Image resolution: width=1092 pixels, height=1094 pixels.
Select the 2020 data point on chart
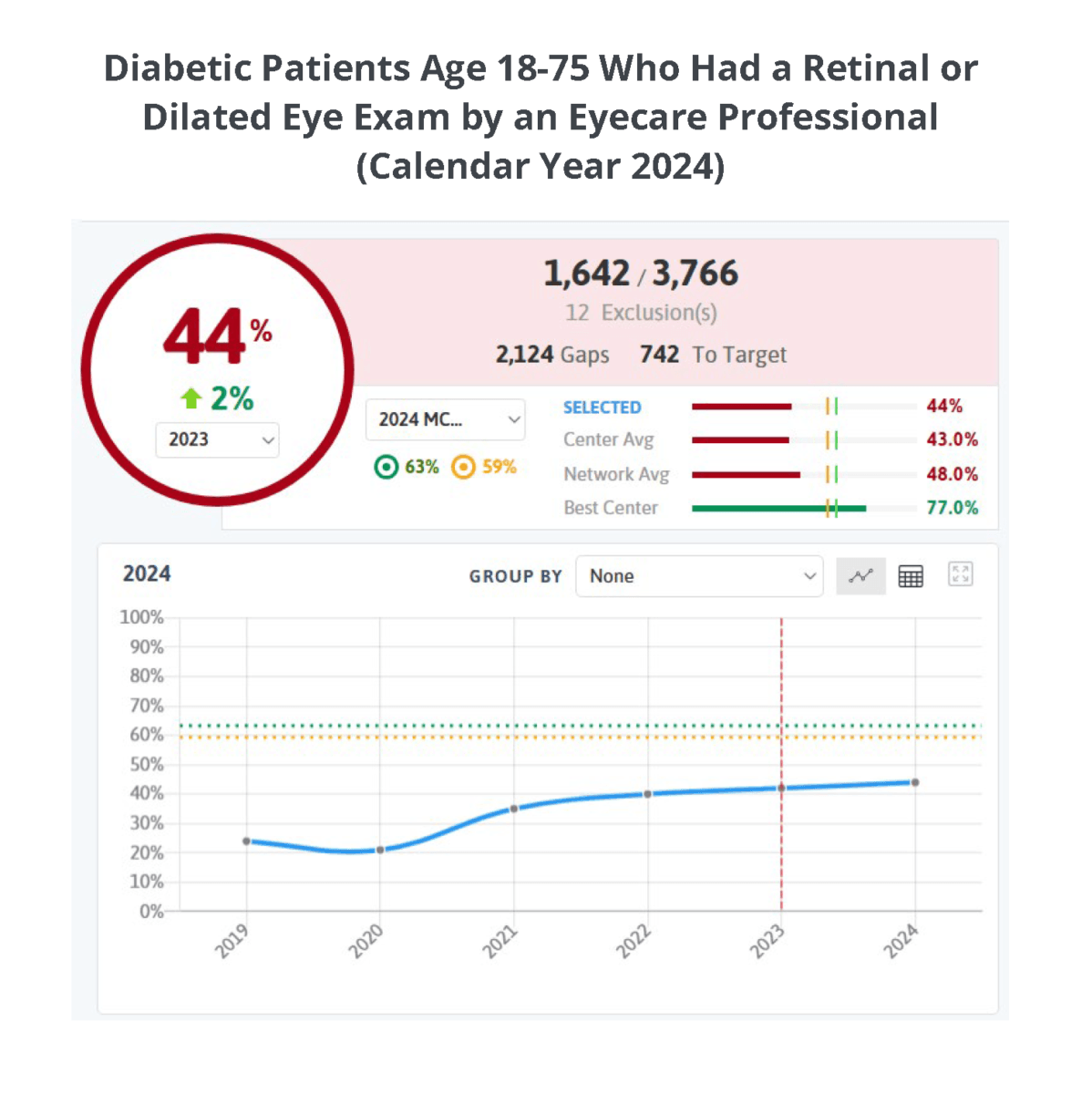(380, 850)
